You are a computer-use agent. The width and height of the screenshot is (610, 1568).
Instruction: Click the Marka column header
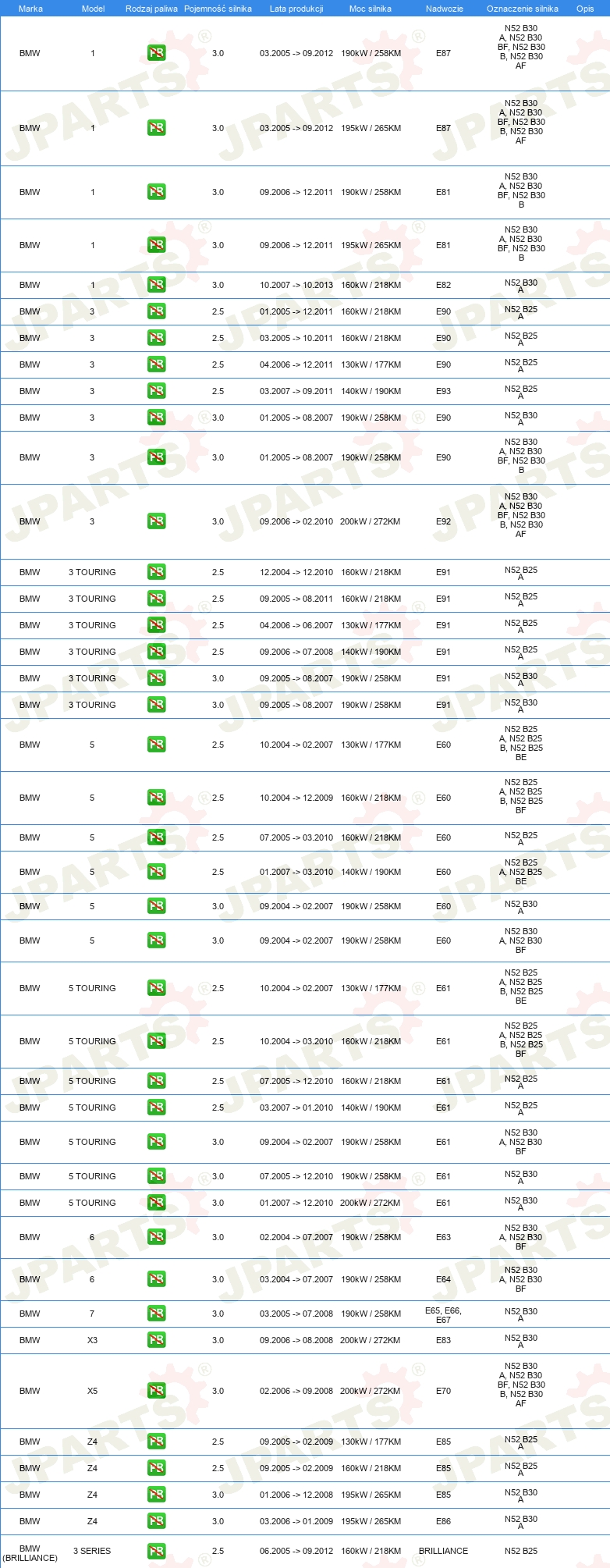coord(30,9)
